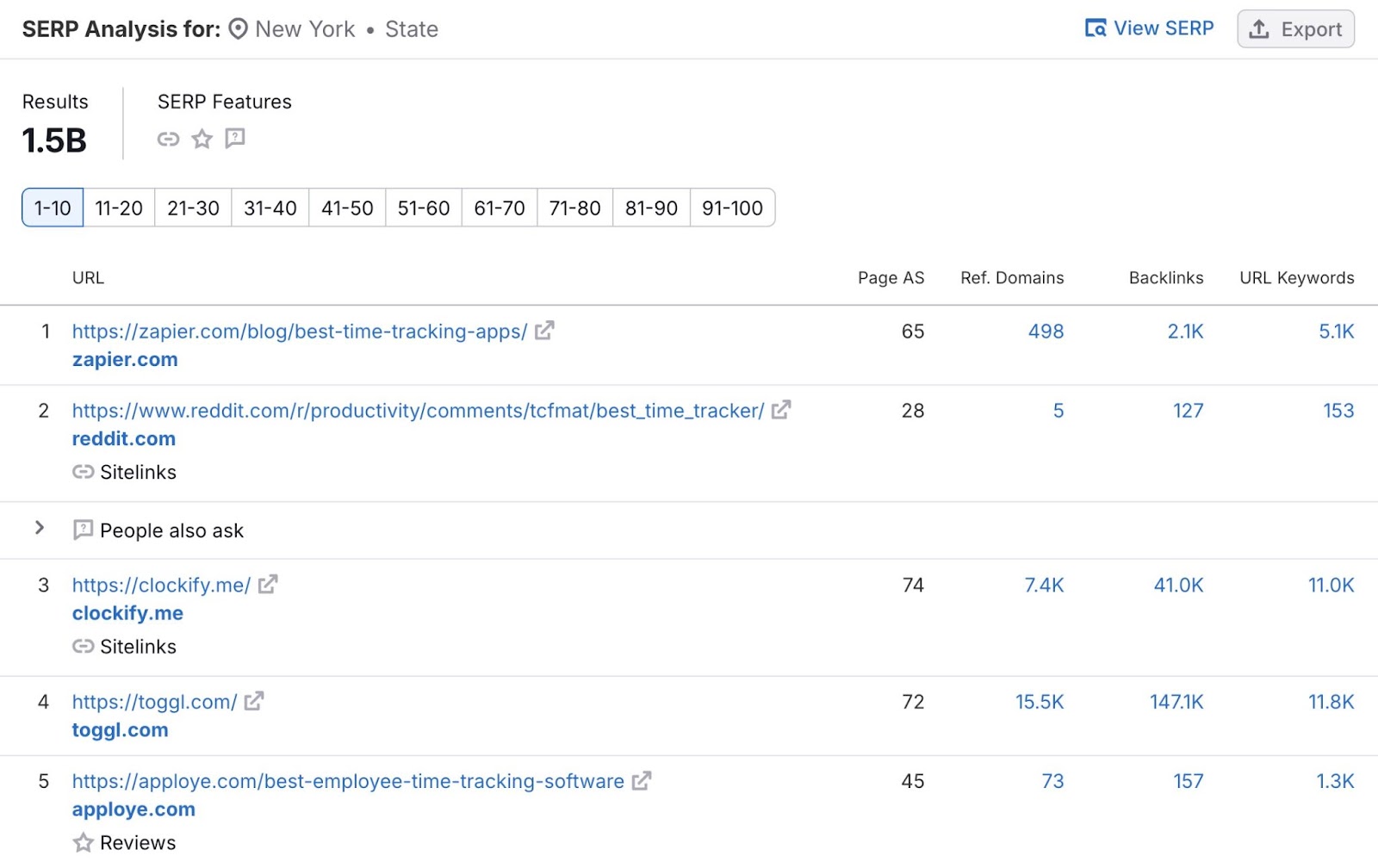Viewport: 1378px width, 868px height.
Task: Switch to the 91-100 results range
Action: click(732, 208)
